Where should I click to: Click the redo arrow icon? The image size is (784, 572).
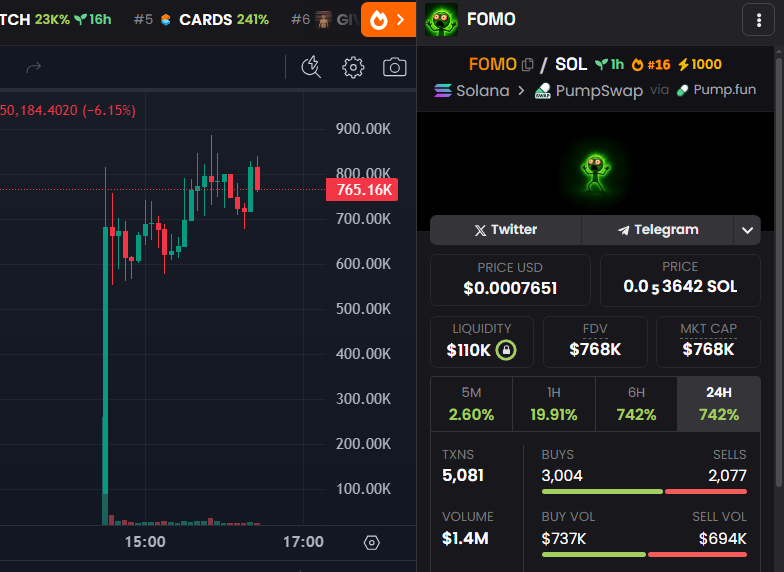tap(34, 67)
